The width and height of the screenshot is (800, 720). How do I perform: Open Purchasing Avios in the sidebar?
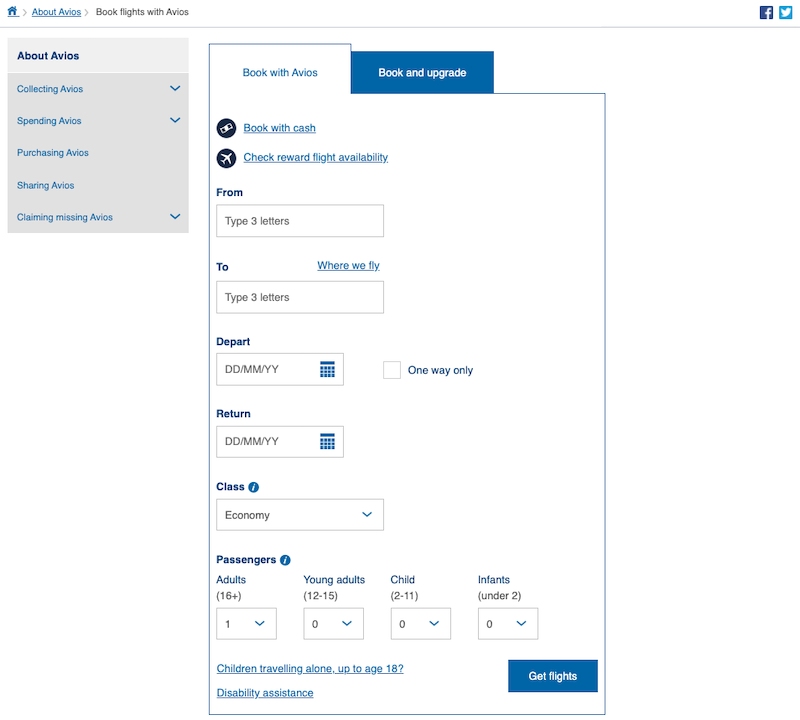[x=53, y=153]
